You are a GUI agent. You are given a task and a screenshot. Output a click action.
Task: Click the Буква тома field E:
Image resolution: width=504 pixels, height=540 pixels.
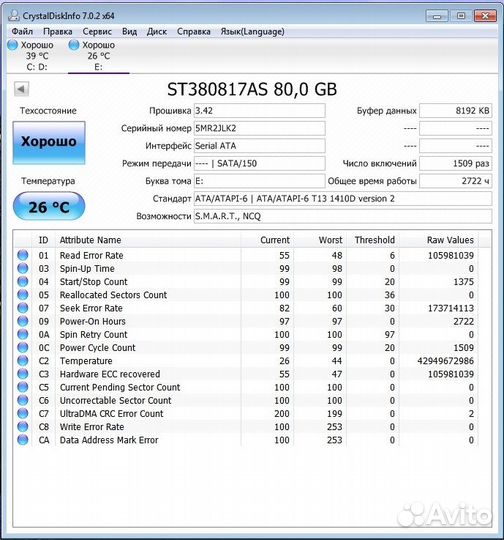(260, 181)
